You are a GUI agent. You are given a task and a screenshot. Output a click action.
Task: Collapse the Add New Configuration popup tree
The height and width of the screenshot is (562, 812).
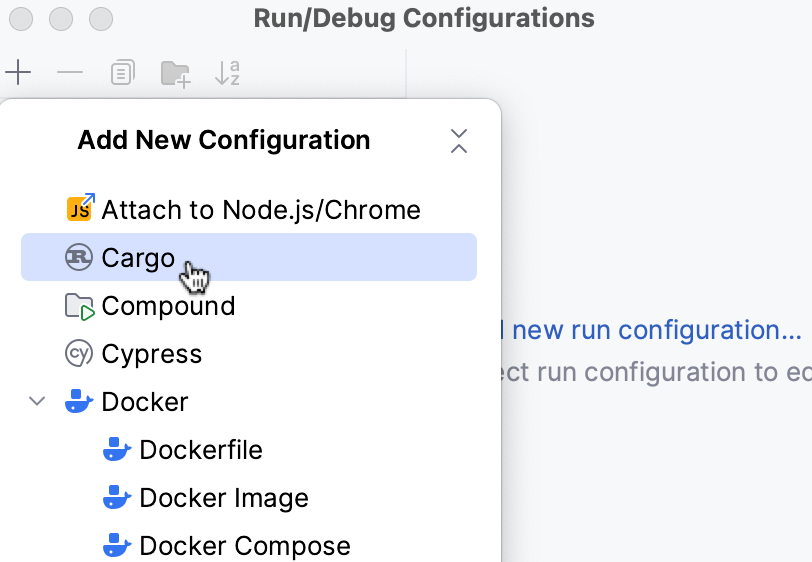tap(459, 141)
